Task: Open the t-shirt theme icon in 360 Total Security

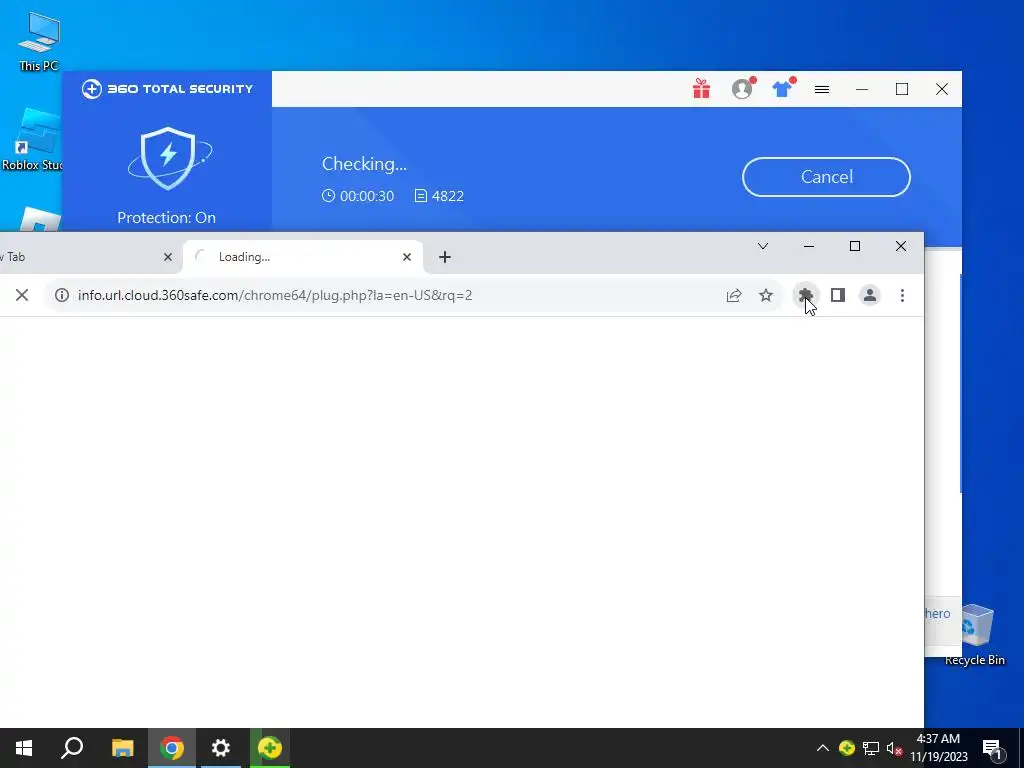Action: 782,89
